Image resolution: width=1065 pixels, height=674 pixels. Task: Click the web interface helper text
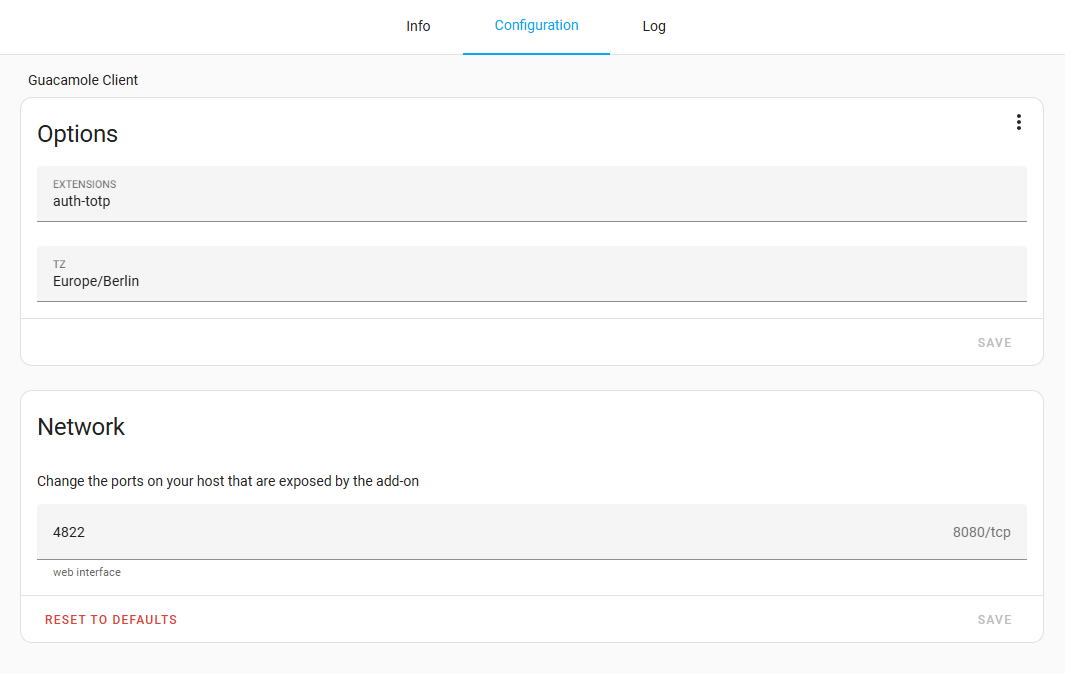(x=87, y=573)
